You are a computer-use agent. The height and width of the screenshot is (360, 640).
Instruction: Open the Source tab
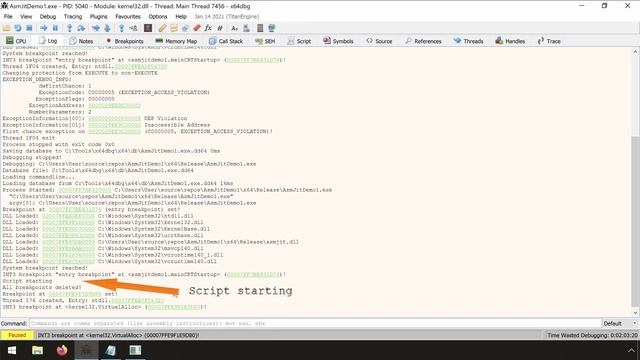click(x=379, y=41)
